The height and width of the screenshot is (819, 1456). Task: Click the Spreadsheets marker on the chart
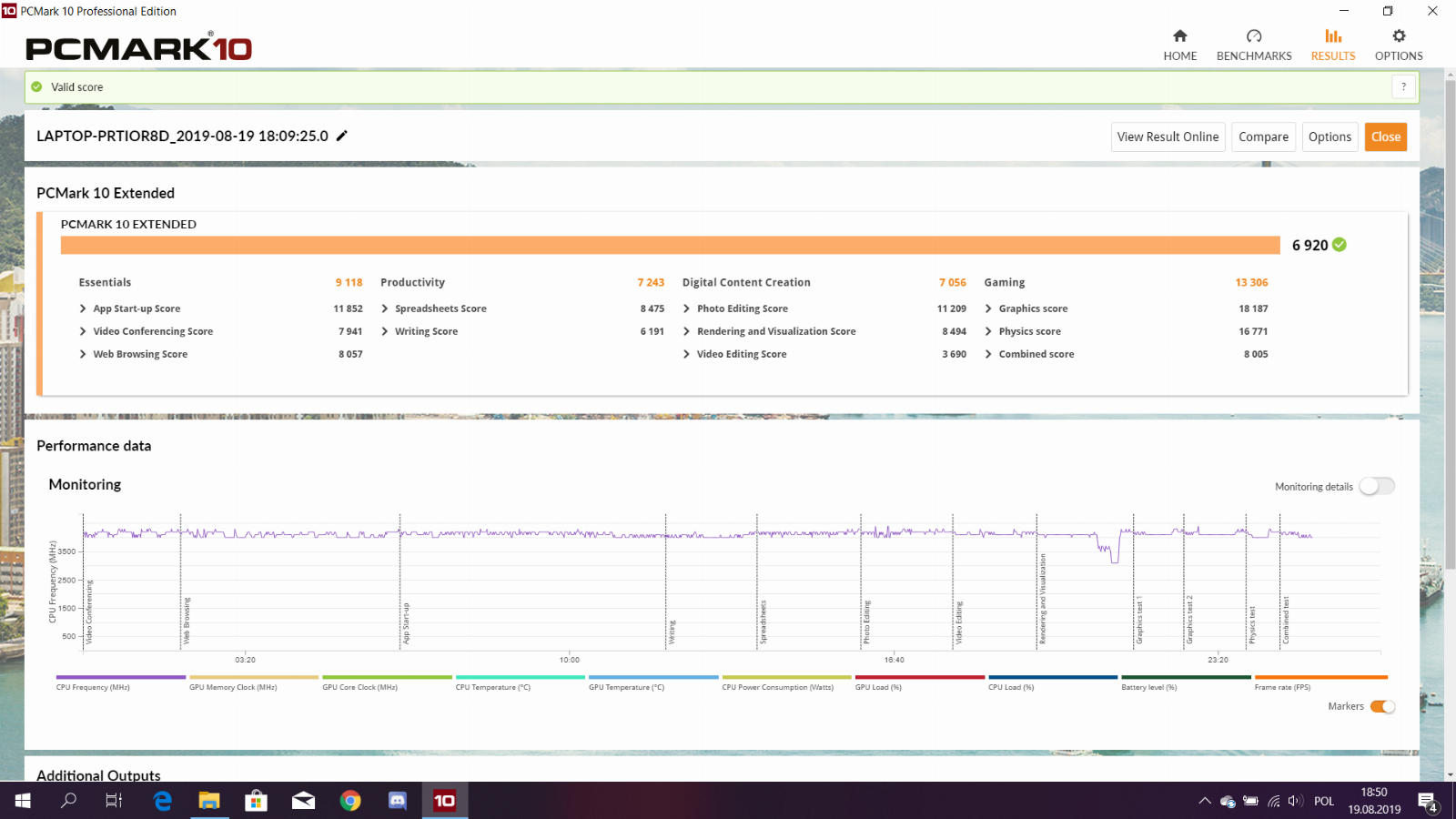763,622
